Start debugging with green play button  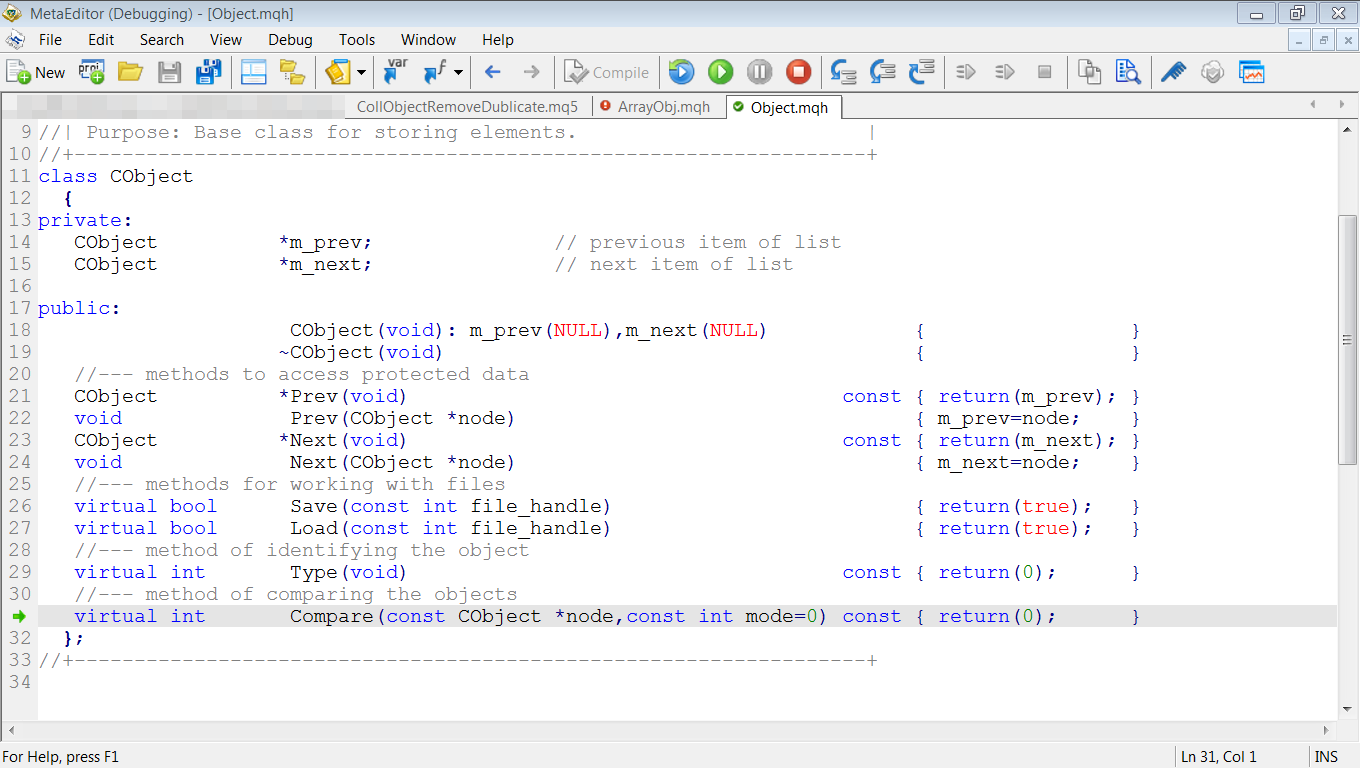[720, 72]
